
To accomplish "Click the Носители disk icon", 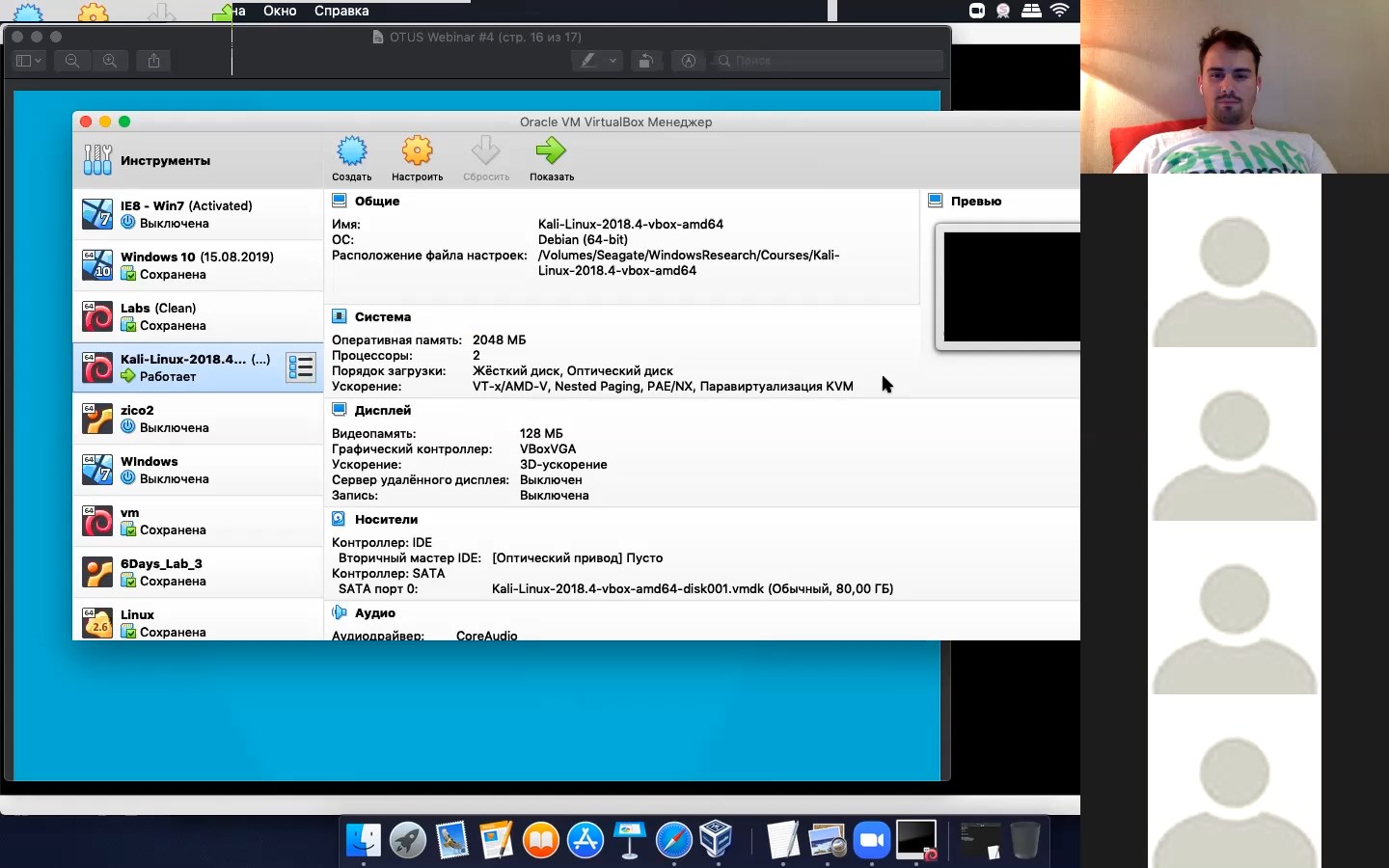I will coord(339,519).
